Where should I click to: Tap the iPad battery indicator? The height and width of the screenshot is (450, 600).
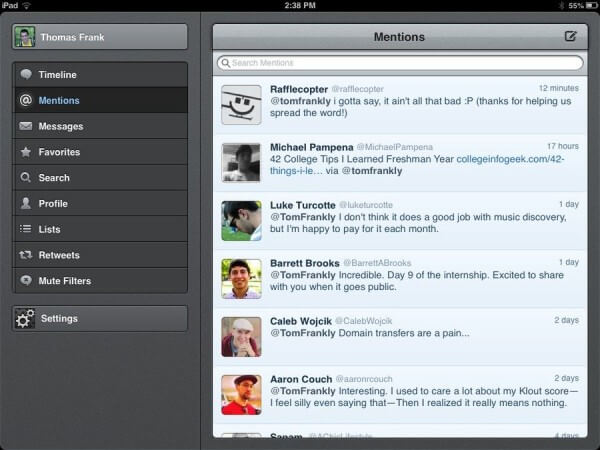click(x=591, y=5)
